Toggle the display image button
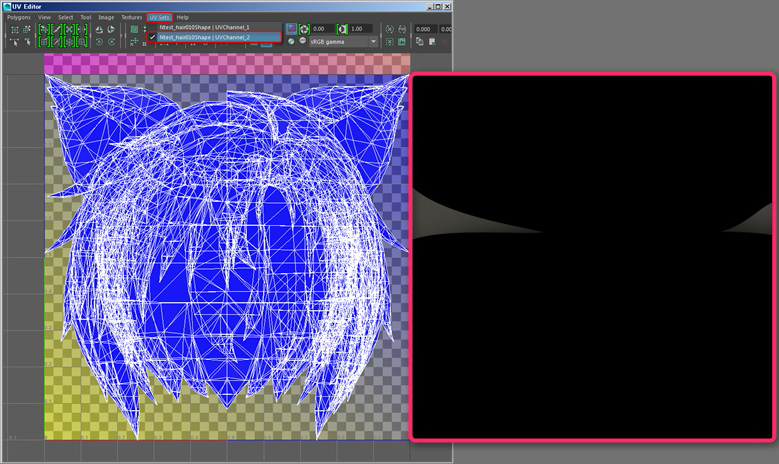Image resolution: width=779 pixels, height=464 pixels. click(290, 29)
